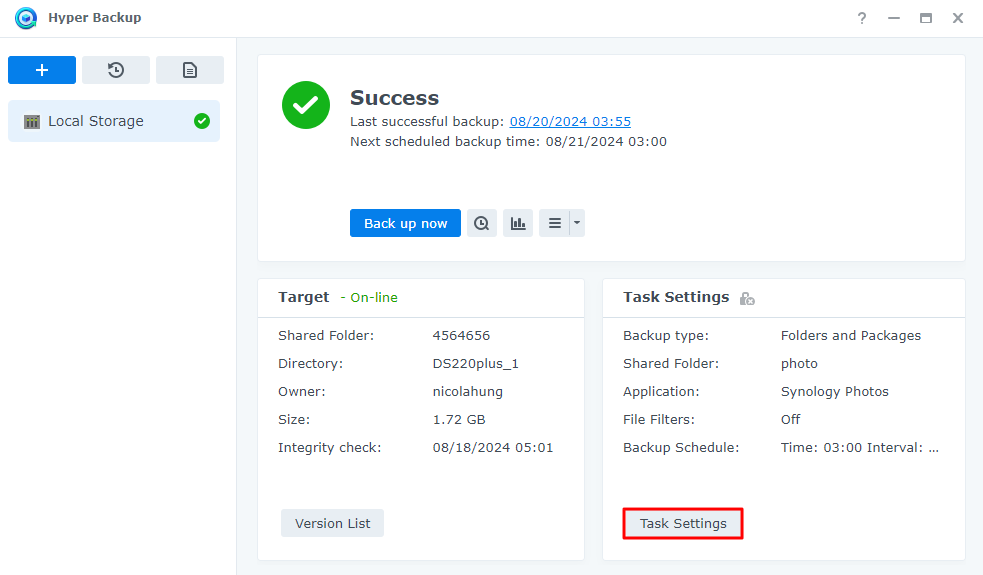Image resolution: width=983 pixels, height=575 pixels.
Task: Expand the dropdown arrow next to menu icon
Action: (x=577, y=223)
